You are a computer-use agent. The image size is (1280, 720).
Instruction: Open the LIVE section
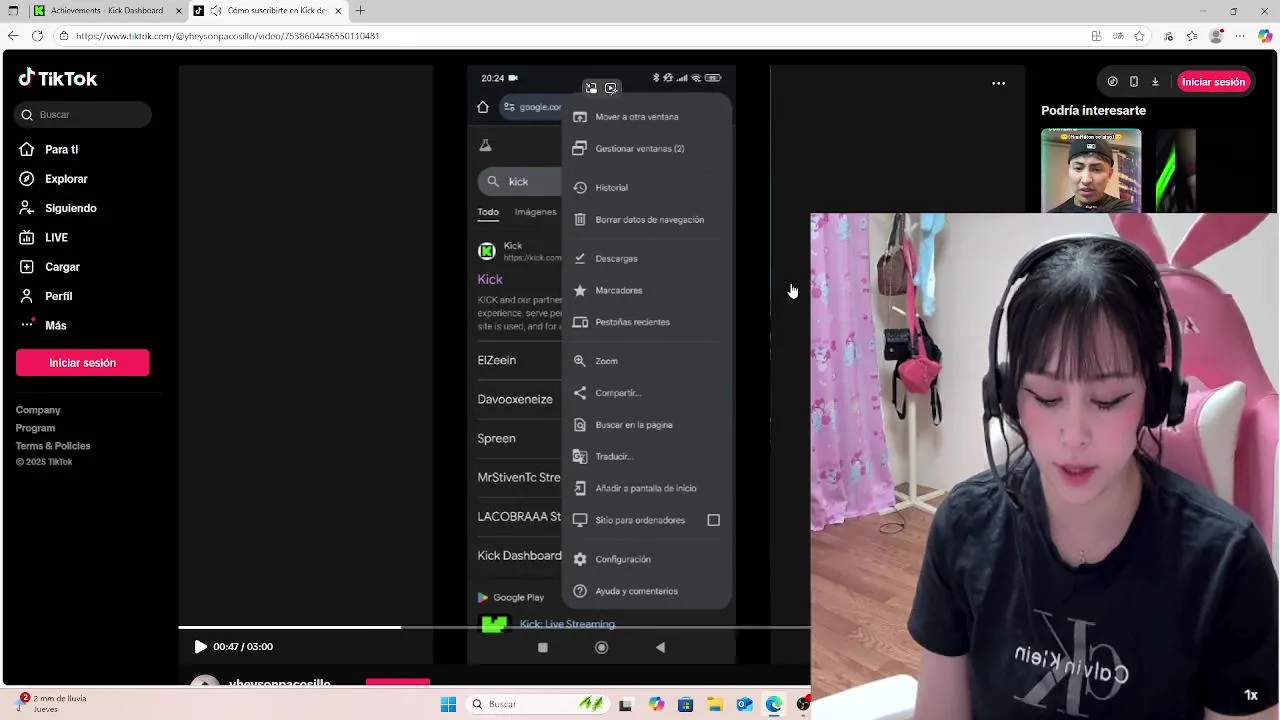tap(43, 237)
